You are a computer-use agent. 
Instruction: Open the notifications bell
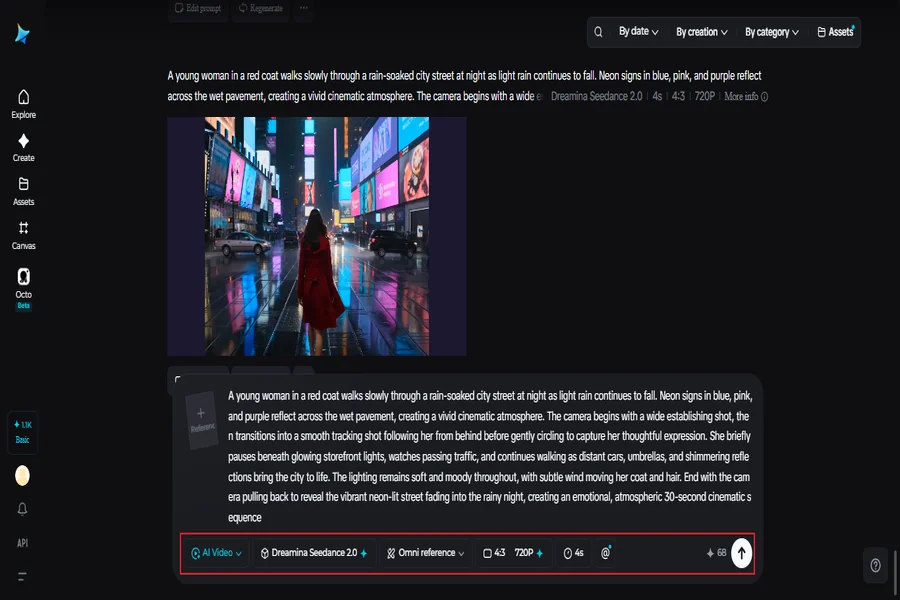point(22,509)
